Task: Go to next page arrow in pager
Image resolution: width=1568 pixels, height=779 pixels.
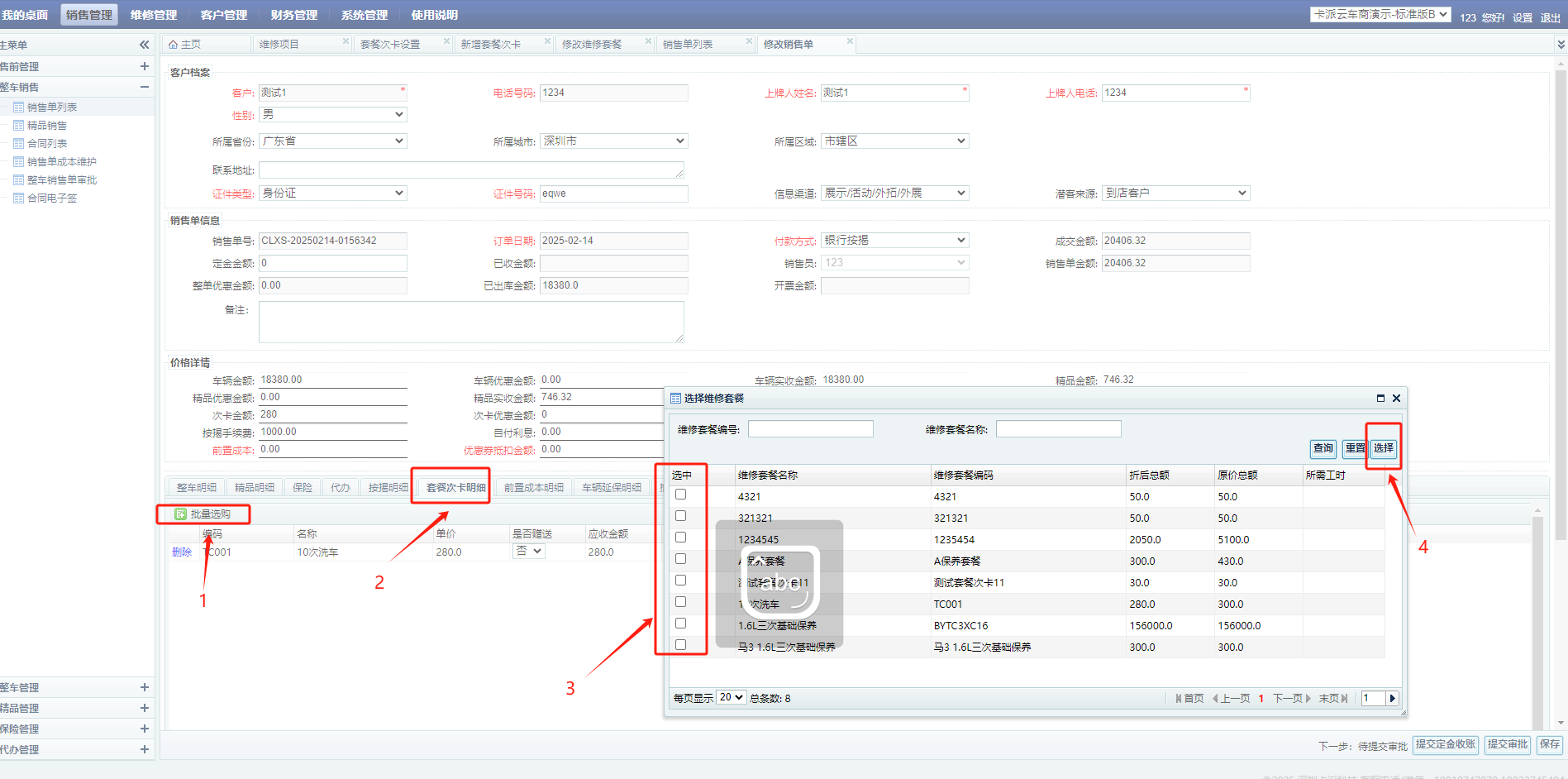Action: pos(1392,699)
